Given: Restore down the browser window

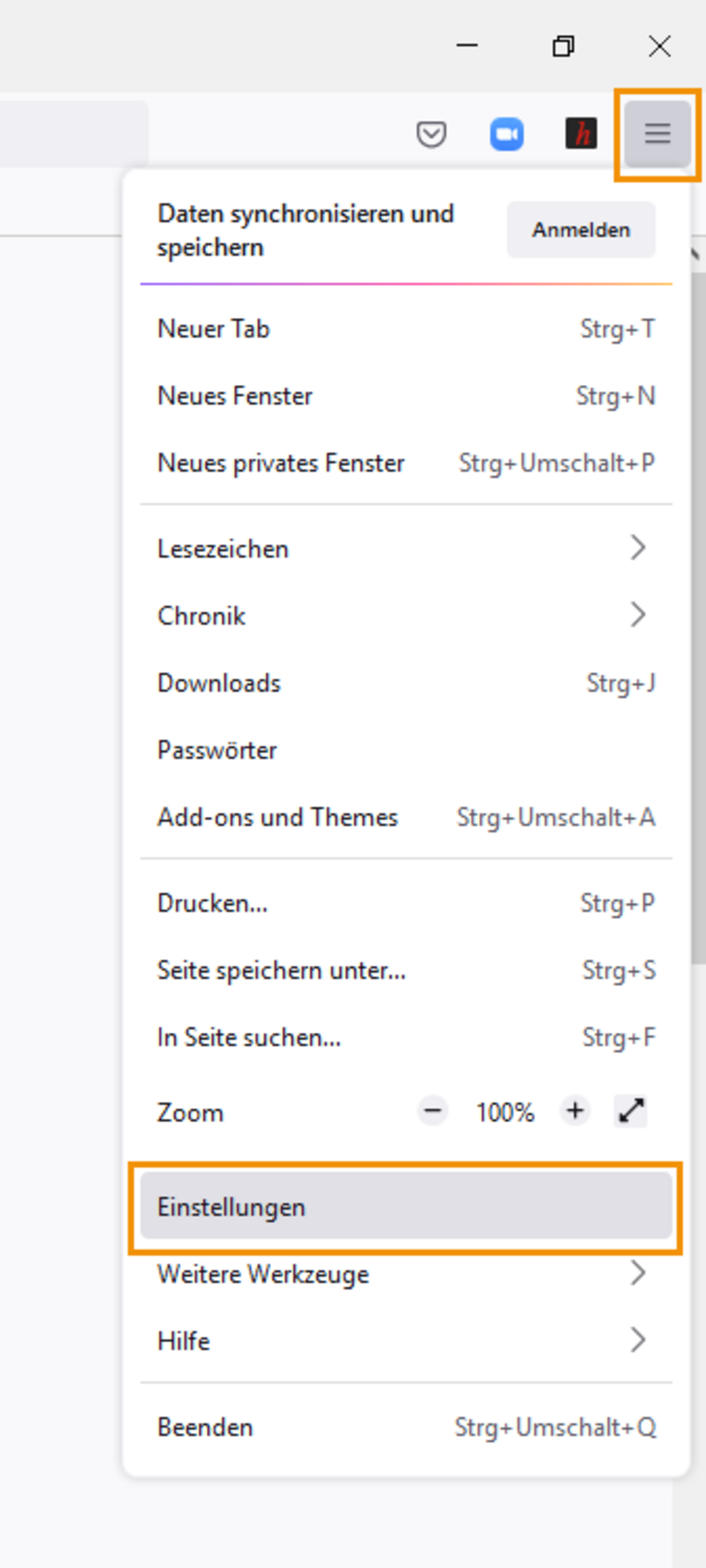Looking at the screenshot, I should click(x=563, y=46).
